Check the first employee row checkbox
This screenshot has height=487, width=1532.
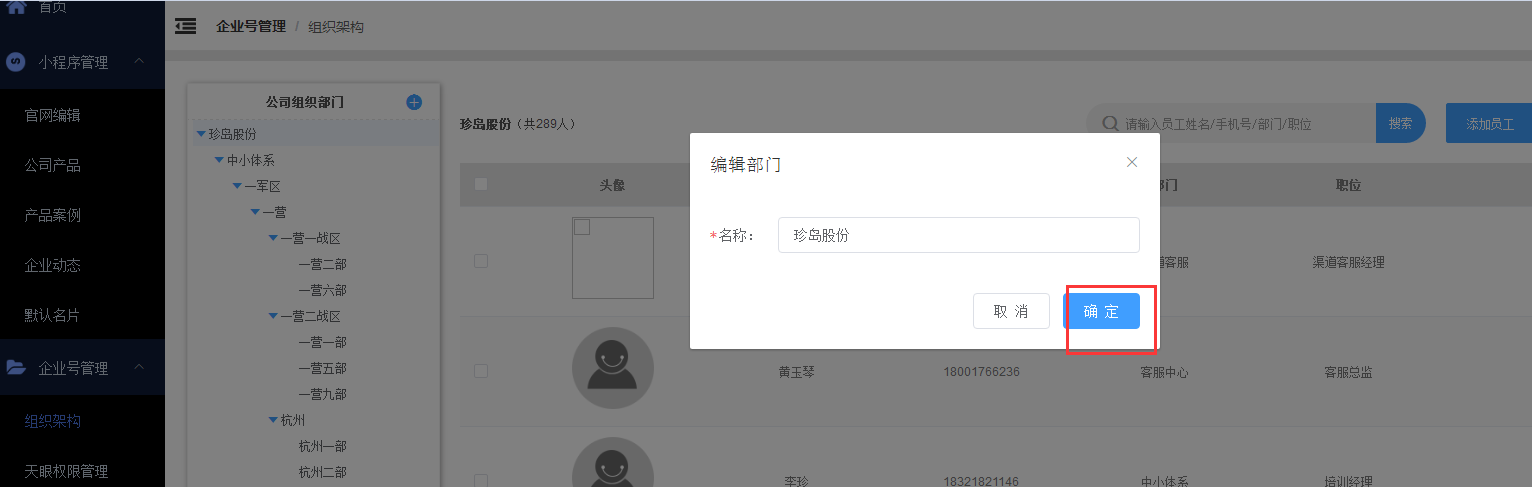(x=481, y=261)
